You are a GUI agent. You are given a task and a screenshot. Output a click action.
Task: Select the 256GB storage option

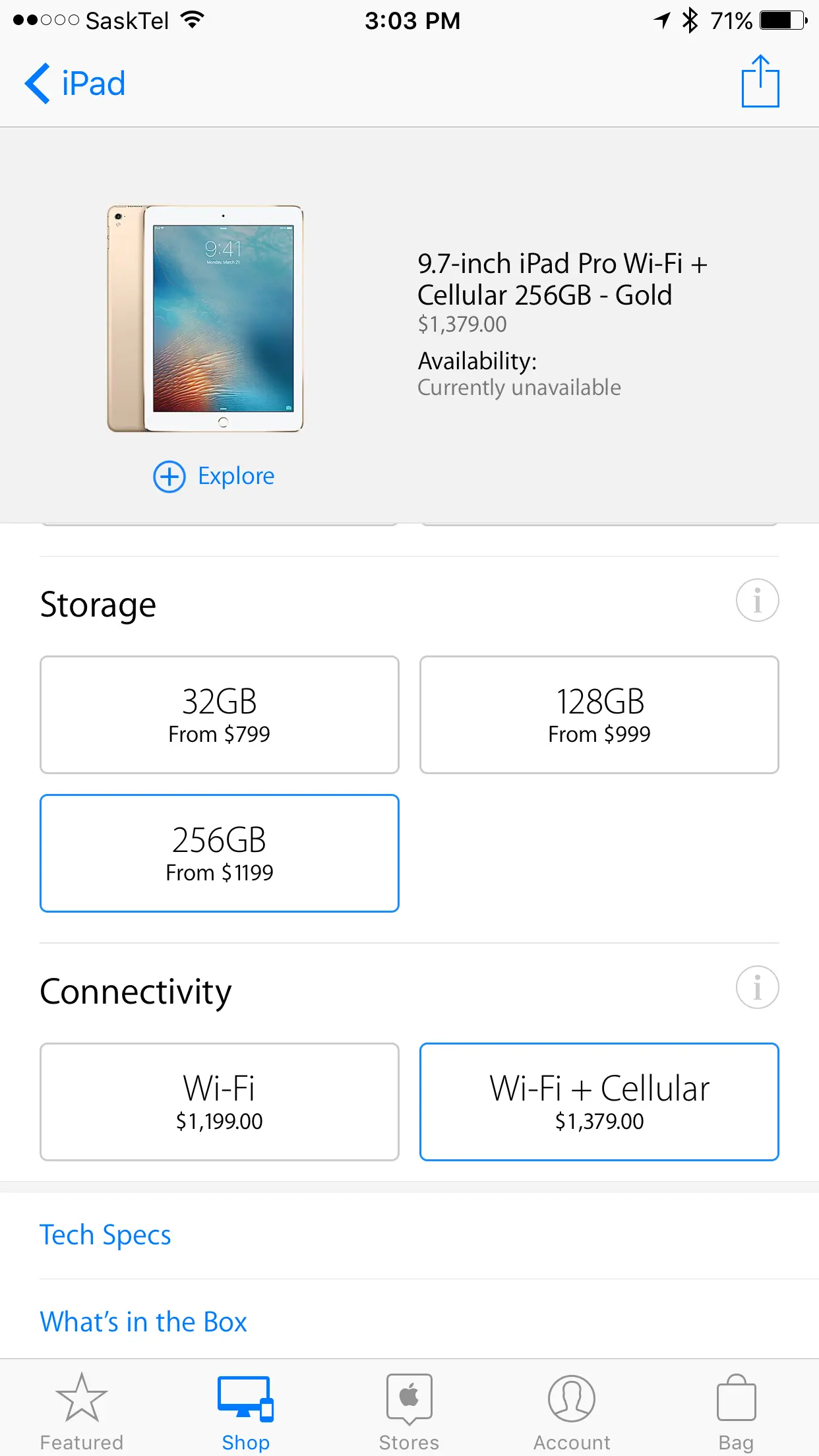point(220,853)
